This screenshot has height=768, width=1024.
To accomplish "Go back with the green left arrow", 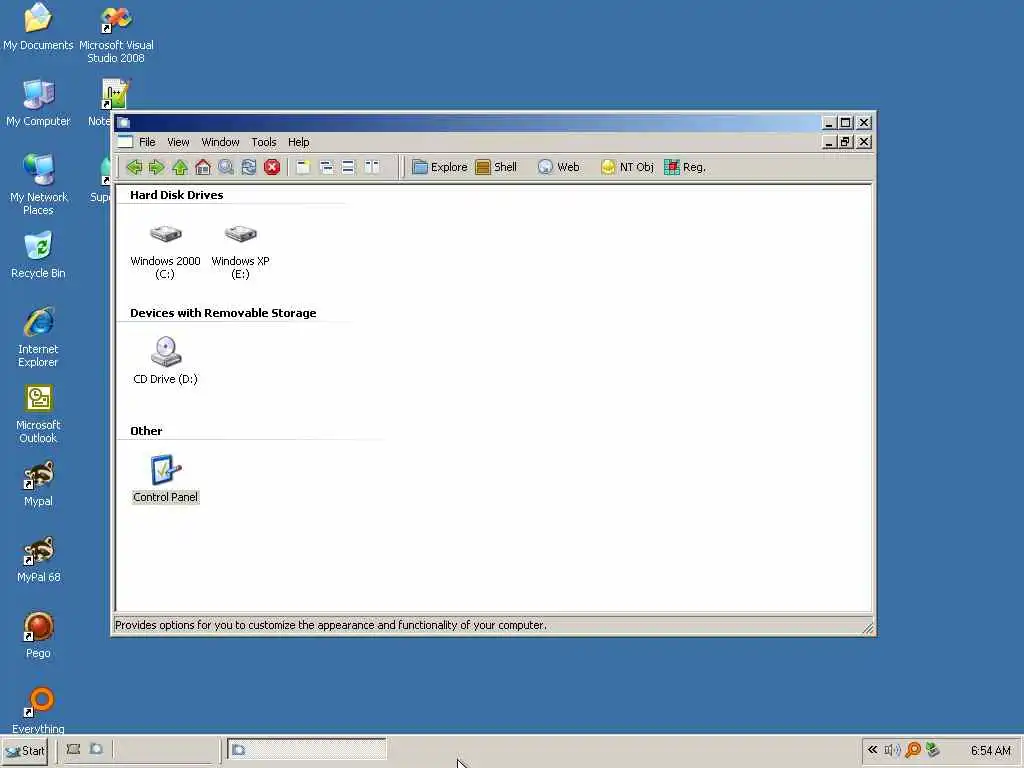I will [x=134, y=167].
